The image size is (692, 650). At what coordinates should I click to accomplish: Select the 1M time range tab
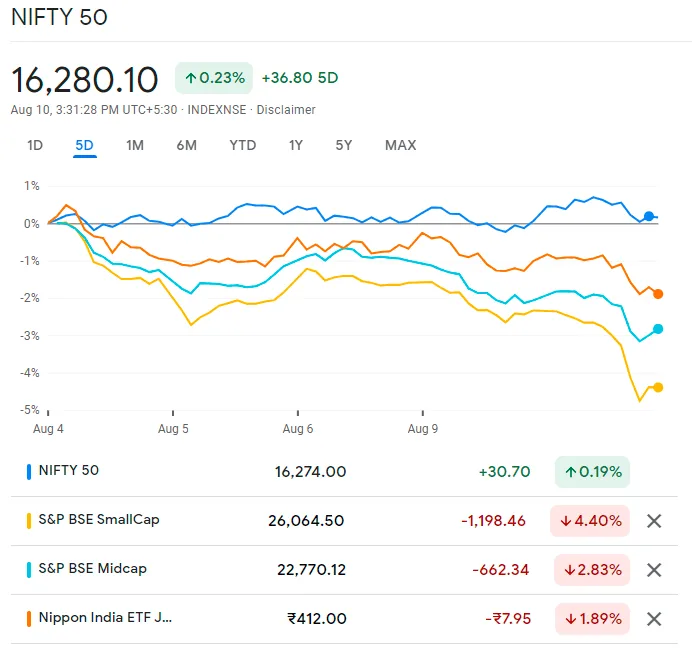(135, 145)
